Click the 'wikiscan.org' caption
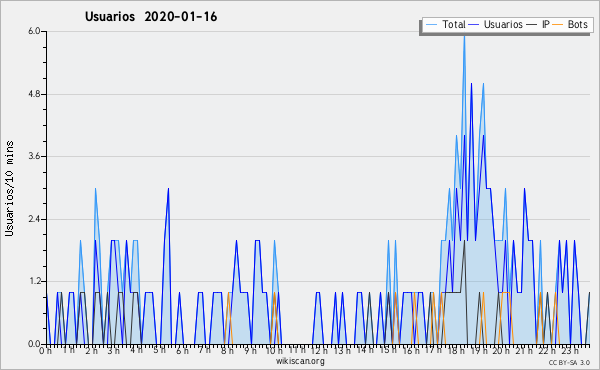 click(x=300, y=361)
